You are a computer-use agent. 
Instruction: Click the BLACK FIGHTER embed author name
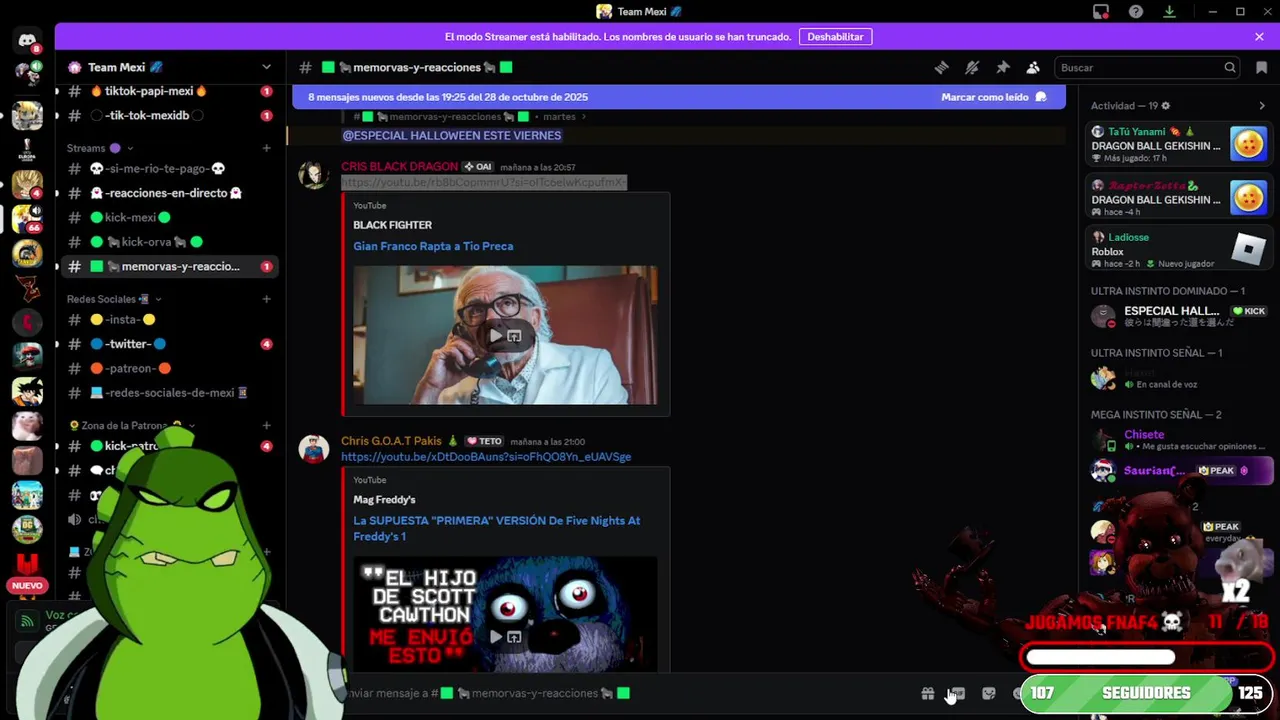pyautogui.click(x=393, y=225)
